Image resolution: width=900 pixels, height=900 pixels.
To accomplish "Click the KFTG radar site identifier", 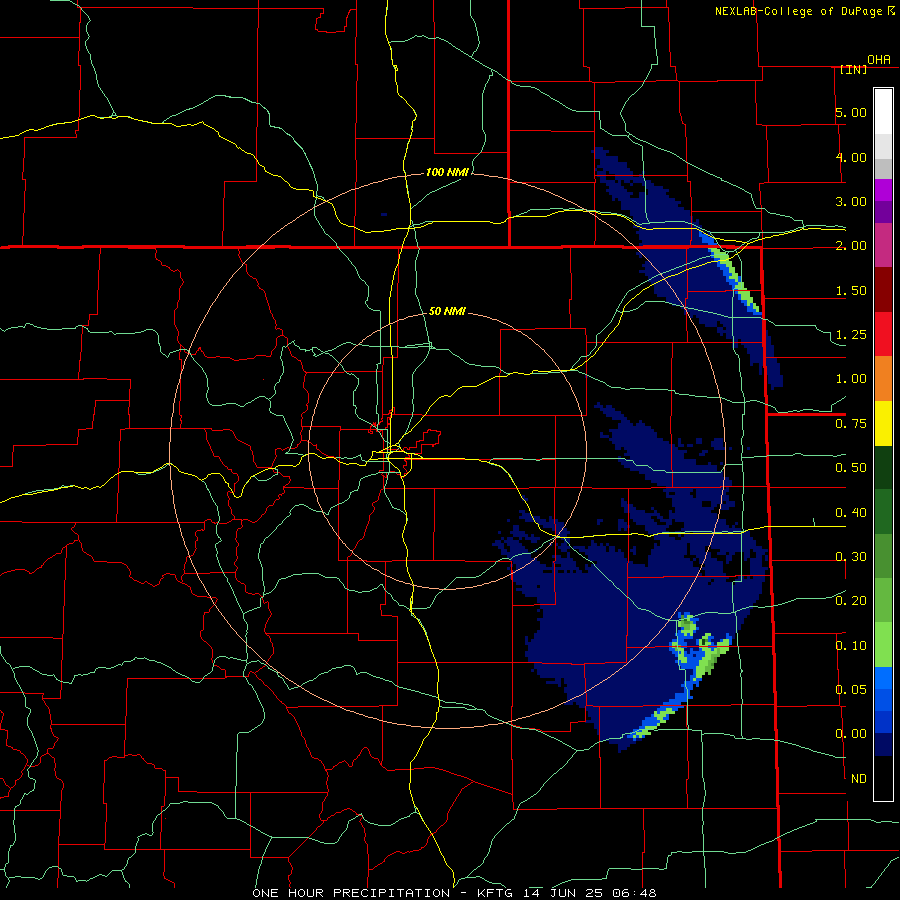I will pyautogui.click(x=496, y=893).
